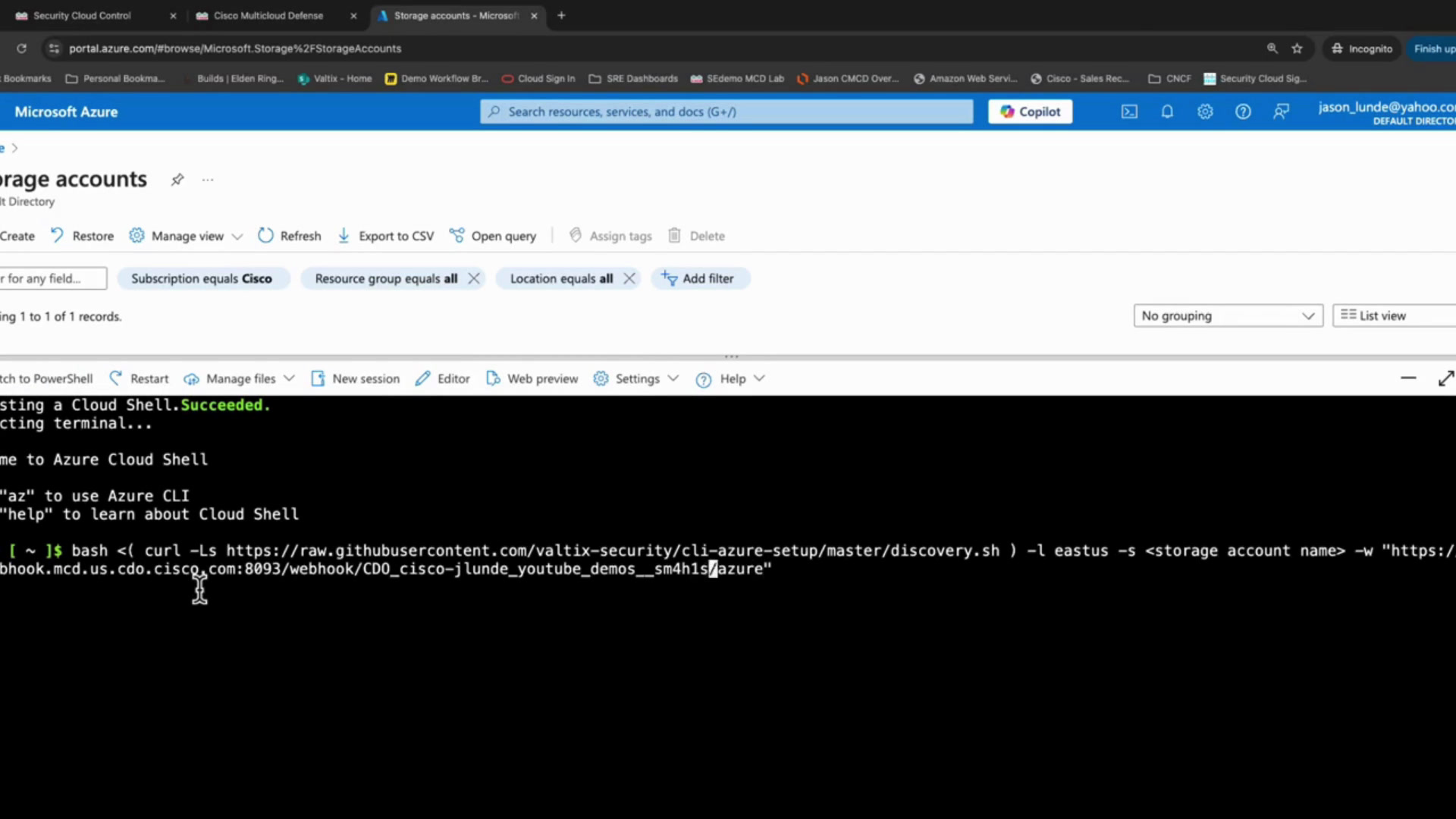Viewport: 1456px width, 819px height.
Task: Focus the Azure search resources box
Action: [x=726, y=111]
